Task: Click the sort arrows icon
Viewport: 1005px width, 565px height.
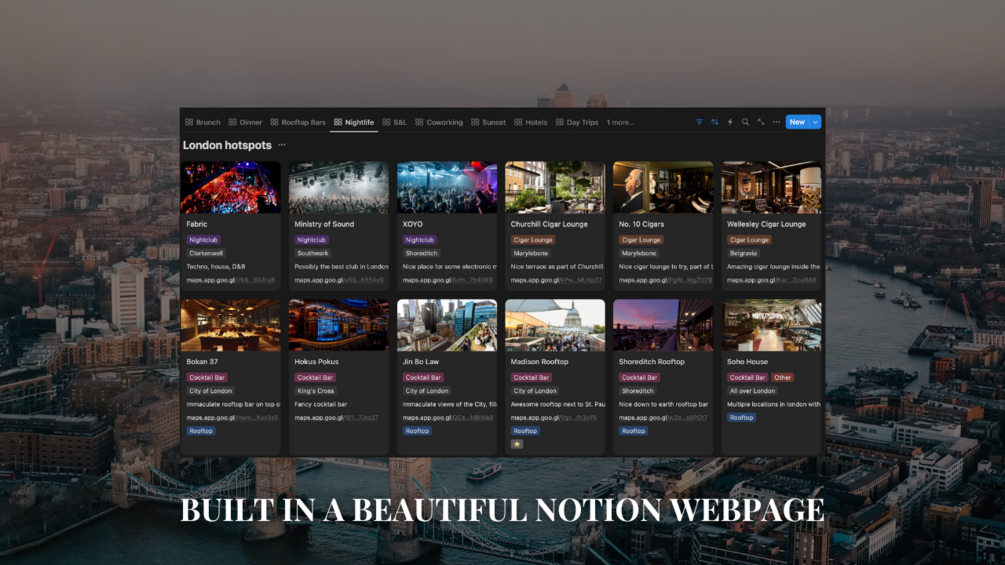Action: [x=715, y=122]
